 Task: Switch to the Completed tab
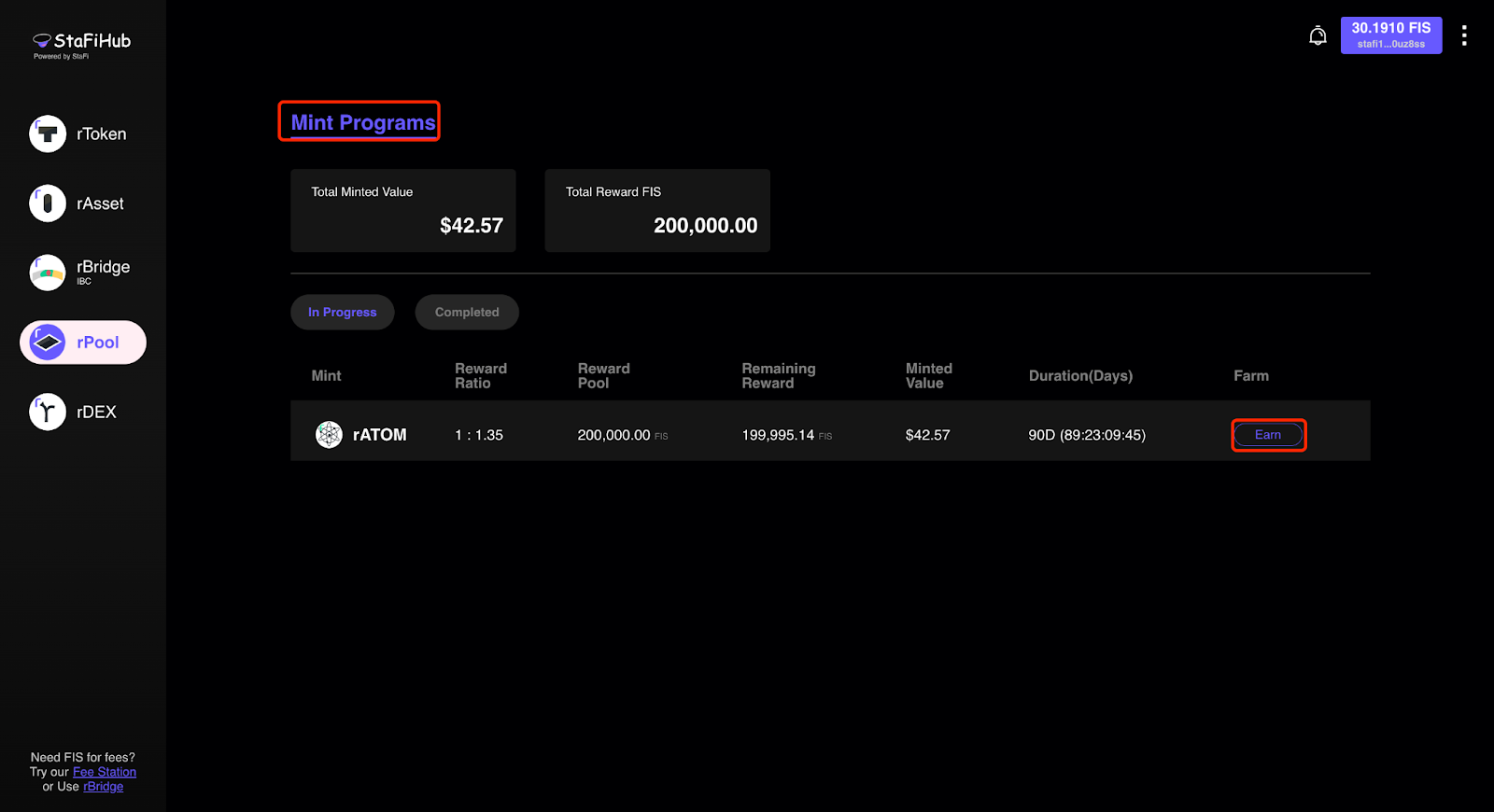click(467, 312)
